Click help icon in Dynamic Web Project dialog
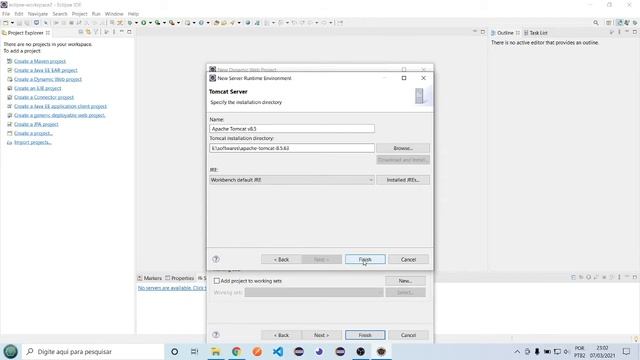The width and height of the screenshot is (640, 360). 216,335
